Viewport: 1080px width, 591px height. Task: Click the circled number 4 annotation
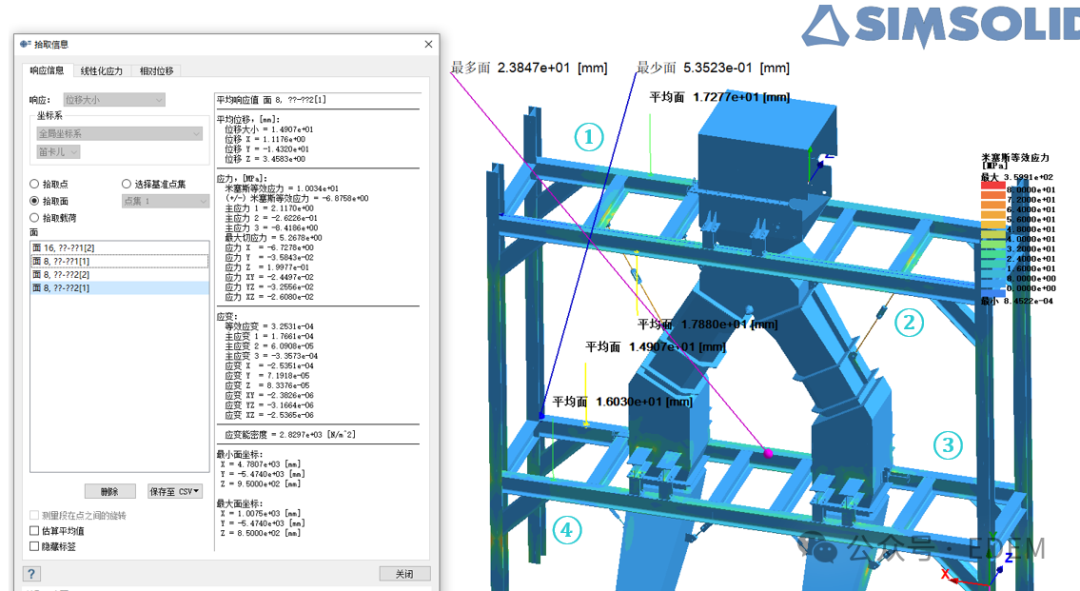tap(567, 529)
